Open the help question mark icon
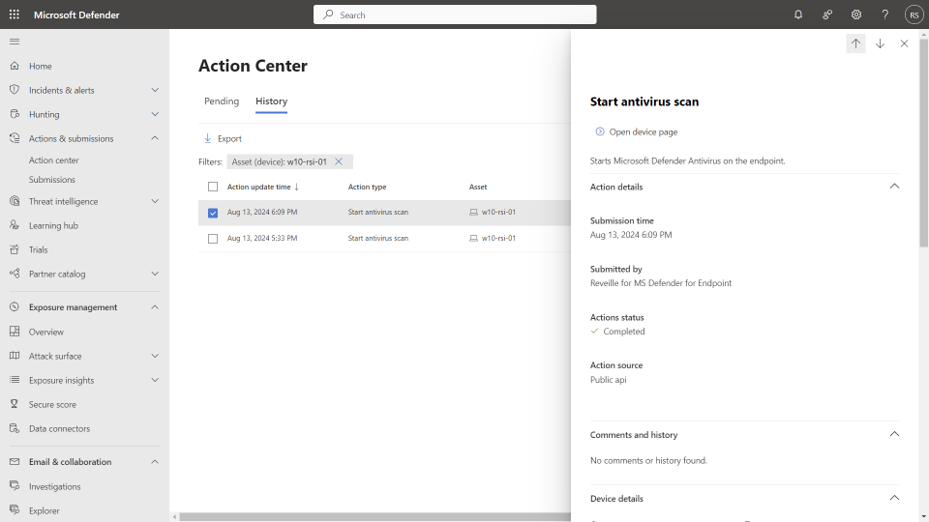The image size is (929, 522). [885, 14]
